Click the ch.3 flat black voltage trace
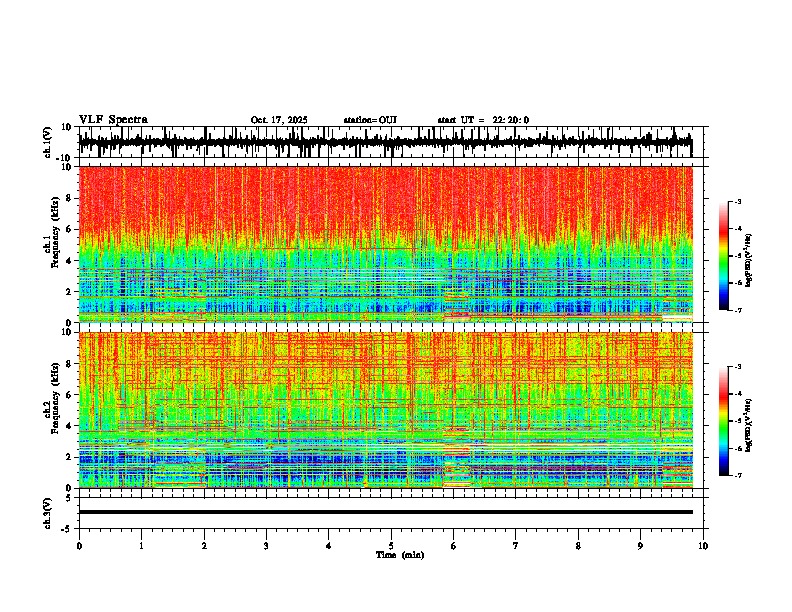Image resolution: width=792 pixels, height=612 pixels. [385, 512]
